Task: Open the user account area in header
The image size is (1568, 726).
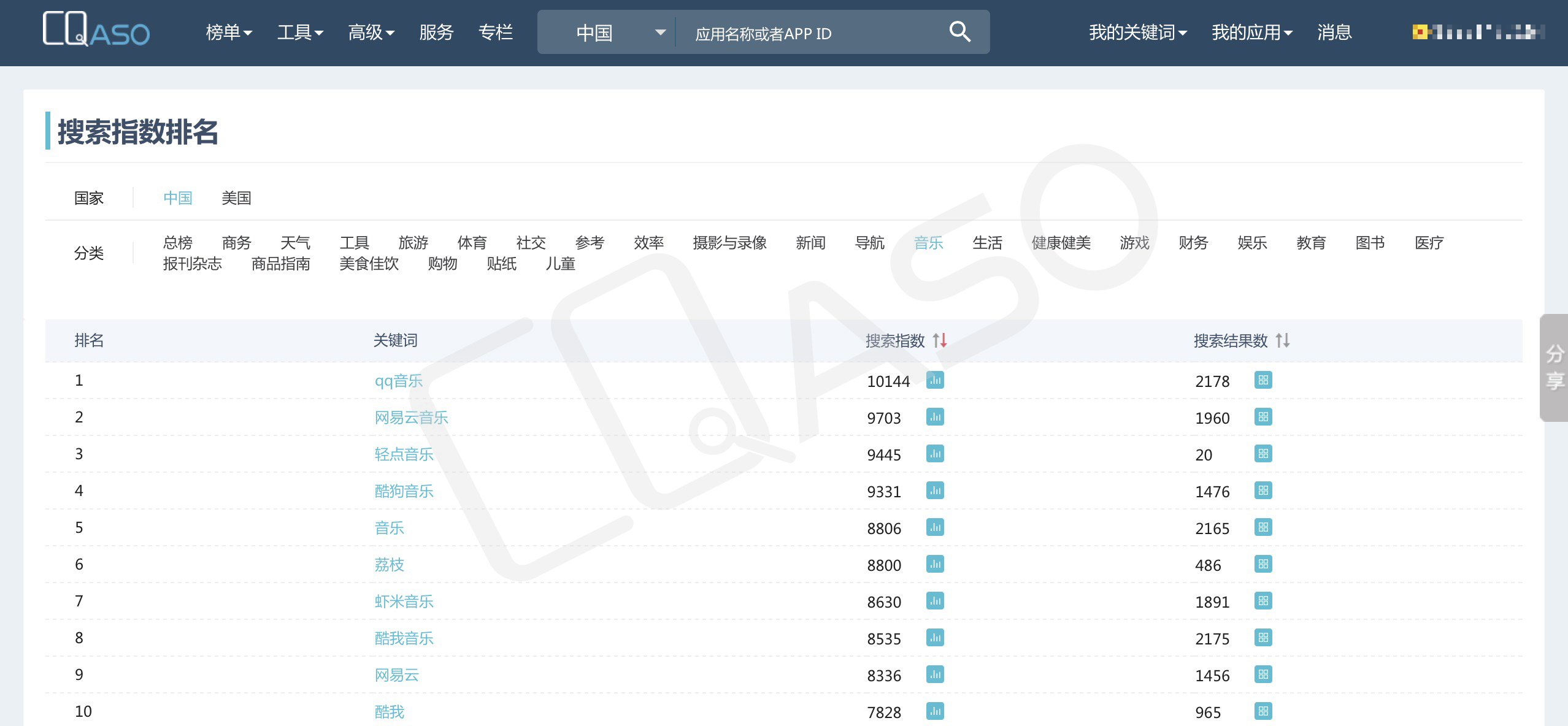Action: [1478, 32]
